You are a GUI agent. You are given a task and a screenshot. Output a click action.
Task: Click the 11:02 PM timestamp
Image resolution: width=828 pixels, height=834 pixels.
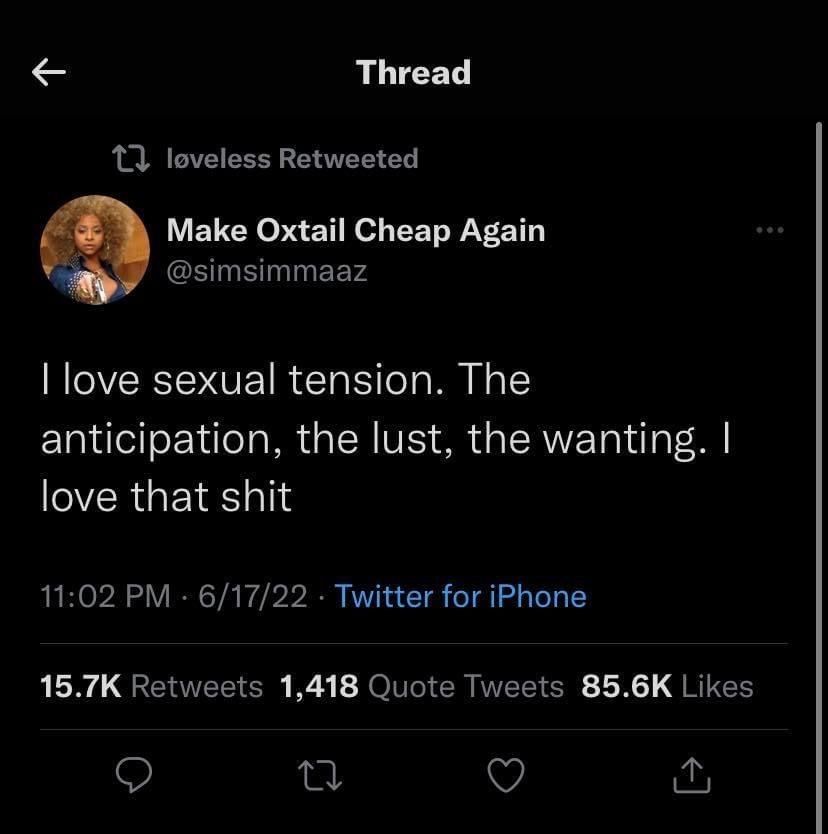(105, 596)
